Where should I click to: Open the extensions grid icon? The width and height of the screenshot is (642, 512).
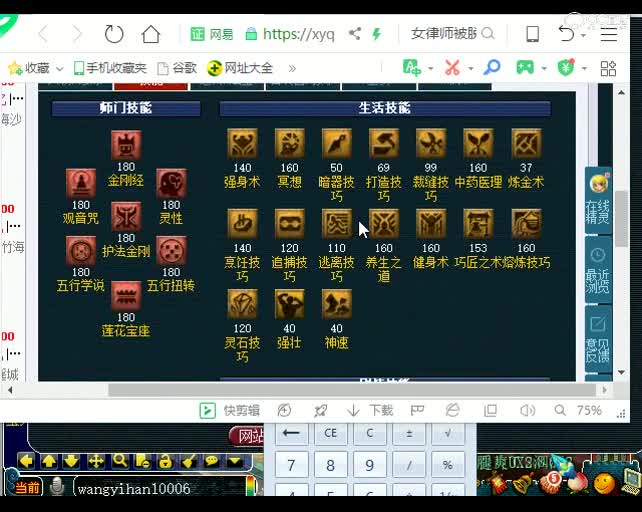click(x=608, y=68)
